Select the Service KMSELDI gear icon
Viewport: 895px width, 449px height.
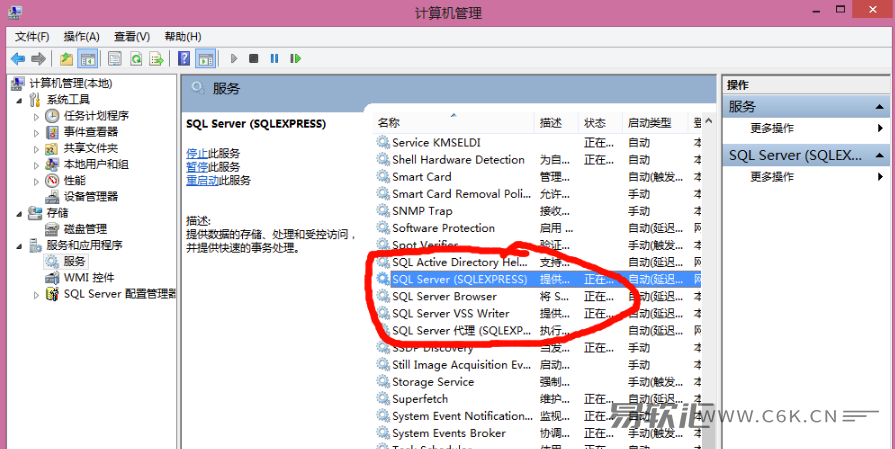point(382,142)
